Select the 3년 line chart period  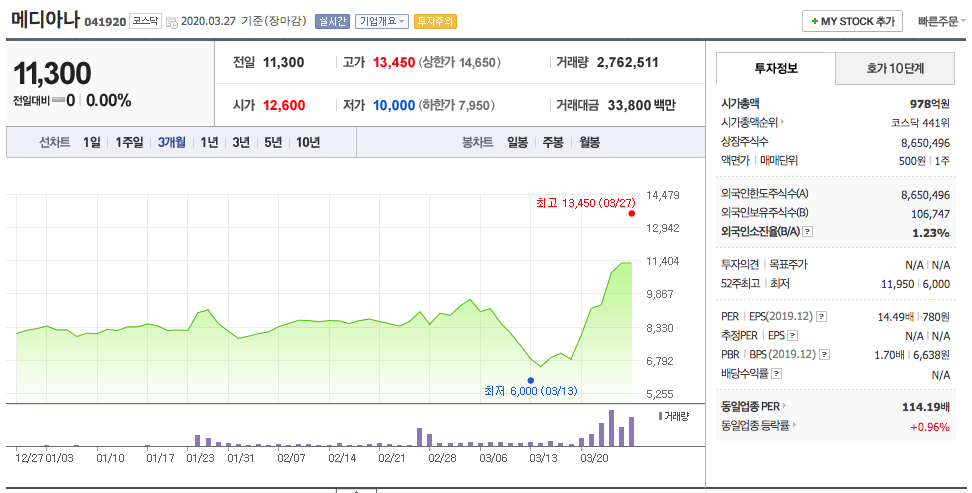[241, 143]
